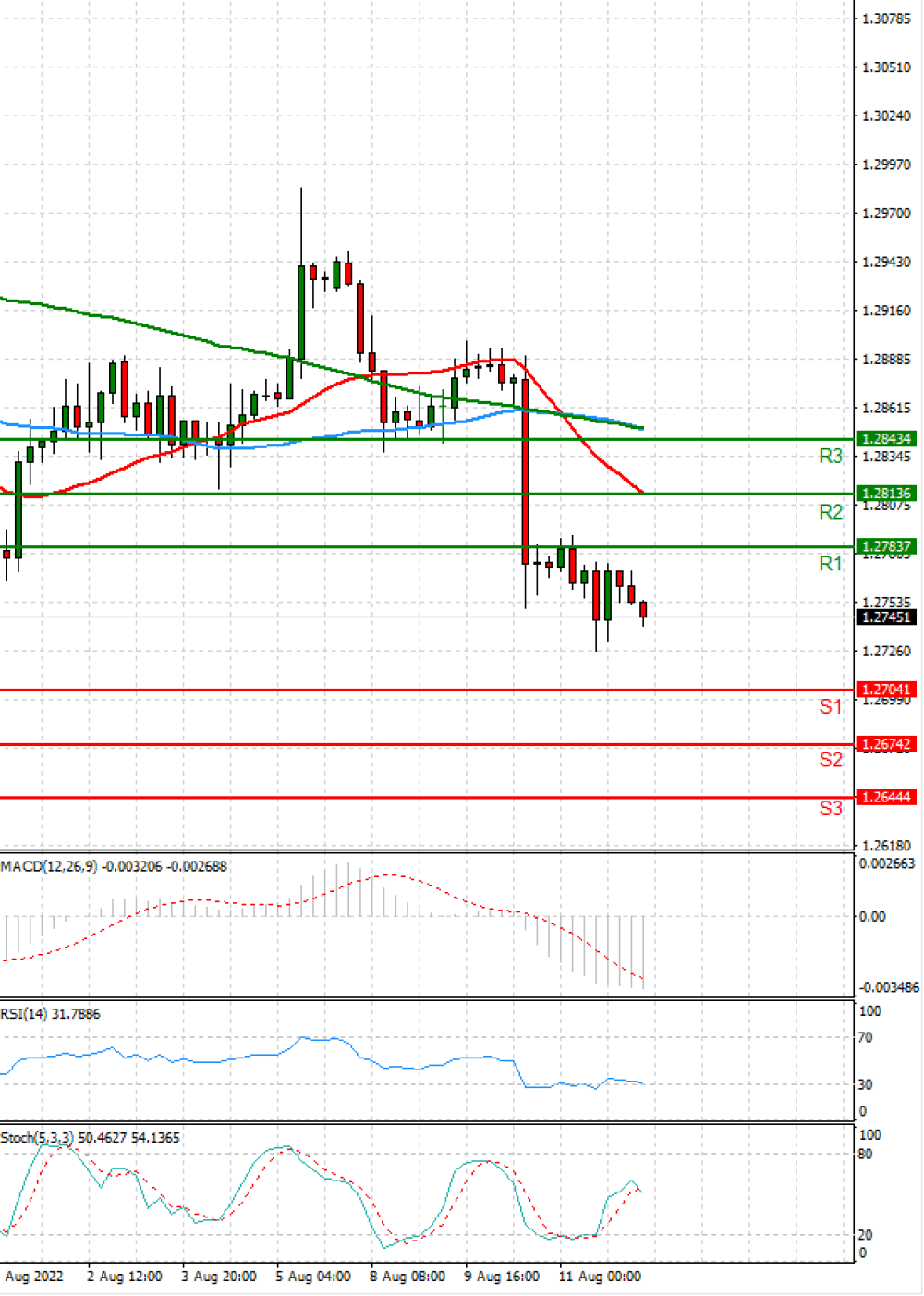Select the green 1.28136 price tag
Image resolution: width=924 pixels, height=1296 pixels.
point(886,494)
